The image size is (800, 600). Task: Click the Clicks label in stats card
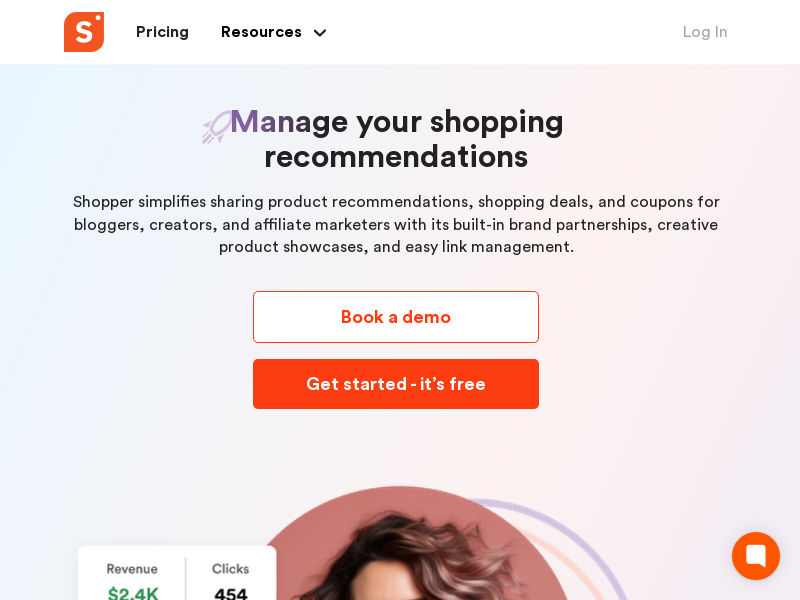(231, 569)
